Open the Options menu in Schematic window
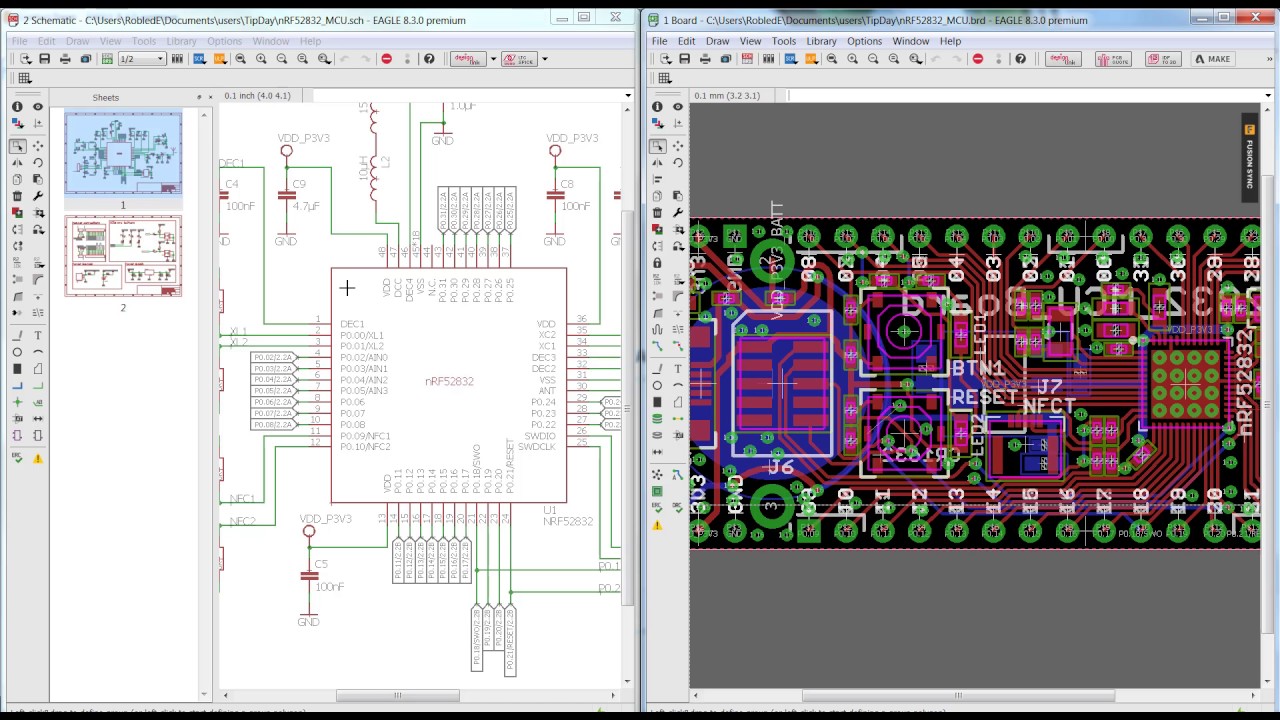The height and width of the screenshot is (720, 1280). [x=224, y=41]
